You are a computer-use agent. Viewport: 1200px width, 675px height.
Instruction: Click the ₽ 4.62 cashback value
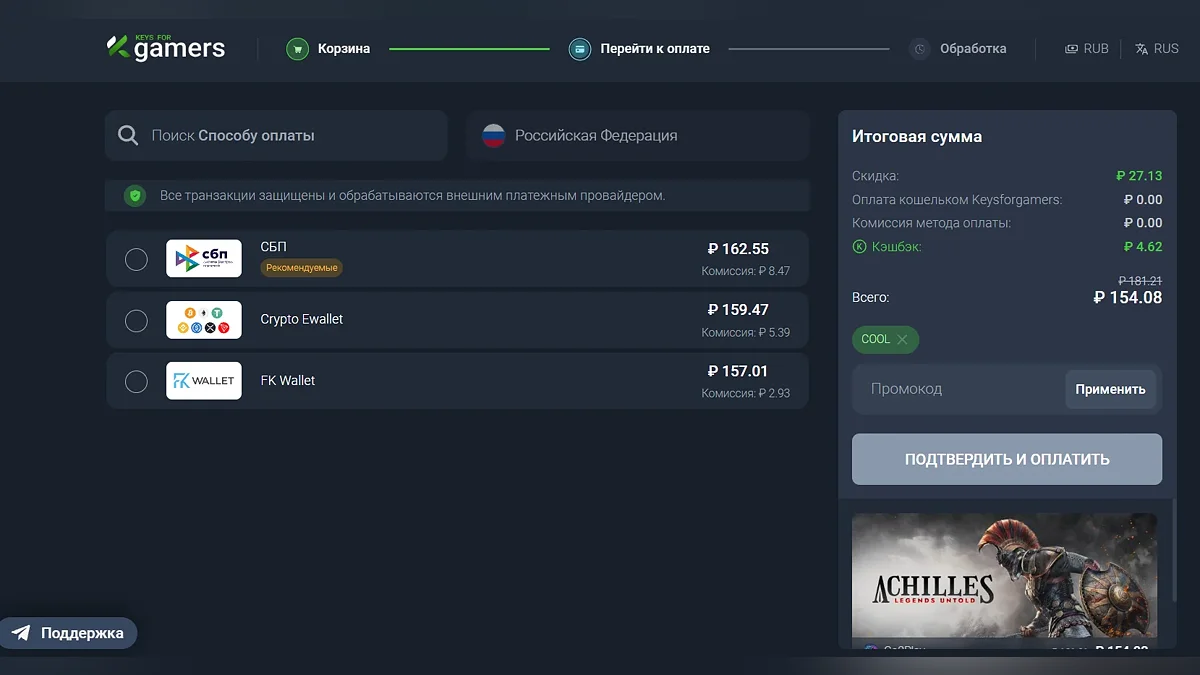point(1143,247)
